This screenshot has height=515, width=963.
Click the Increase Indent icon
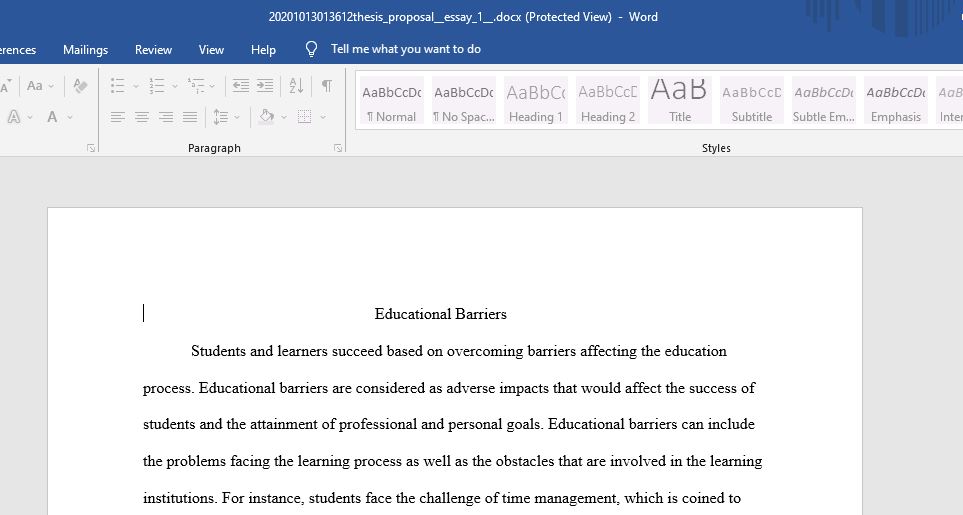(265, 86)
